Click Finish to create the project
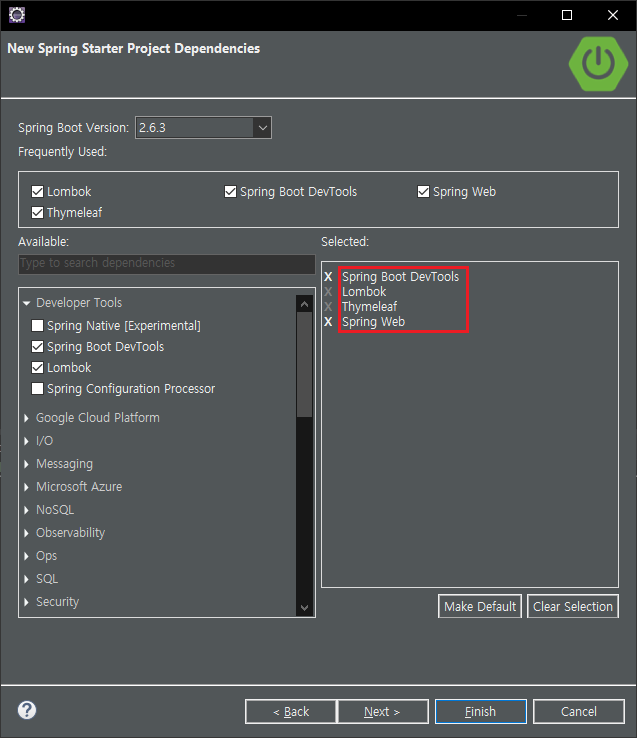637x738 pixels. tap(481, 711)
